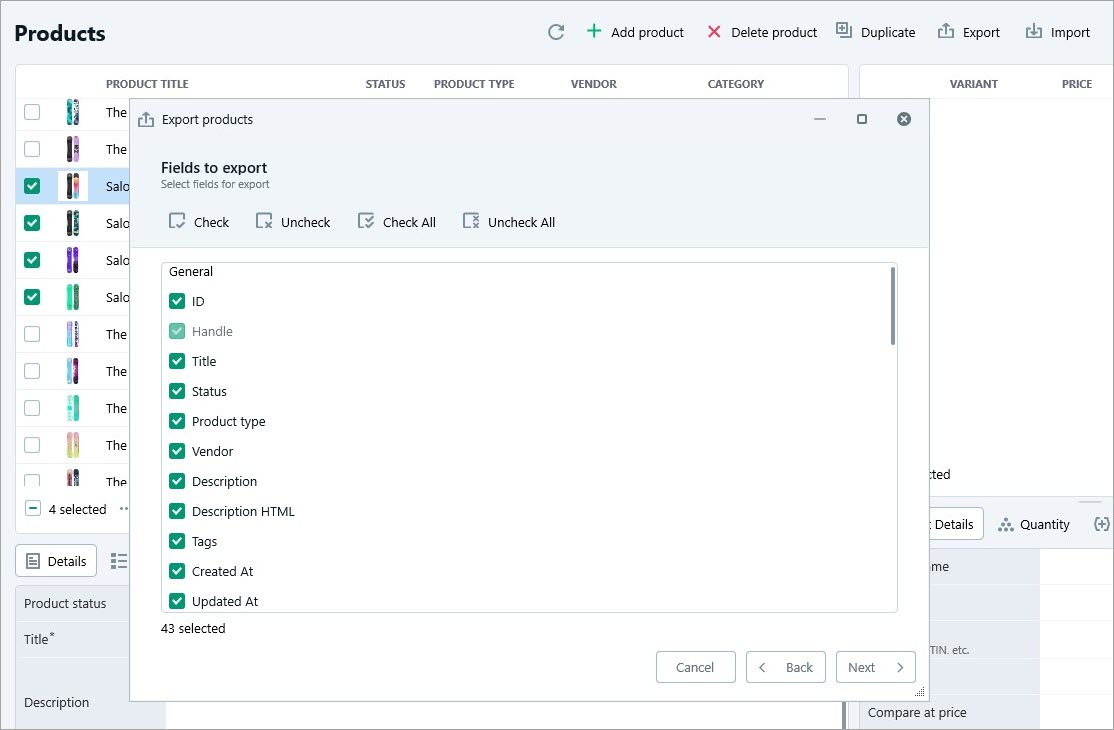Click the Uncheck All icon

[x=471, y=222]
